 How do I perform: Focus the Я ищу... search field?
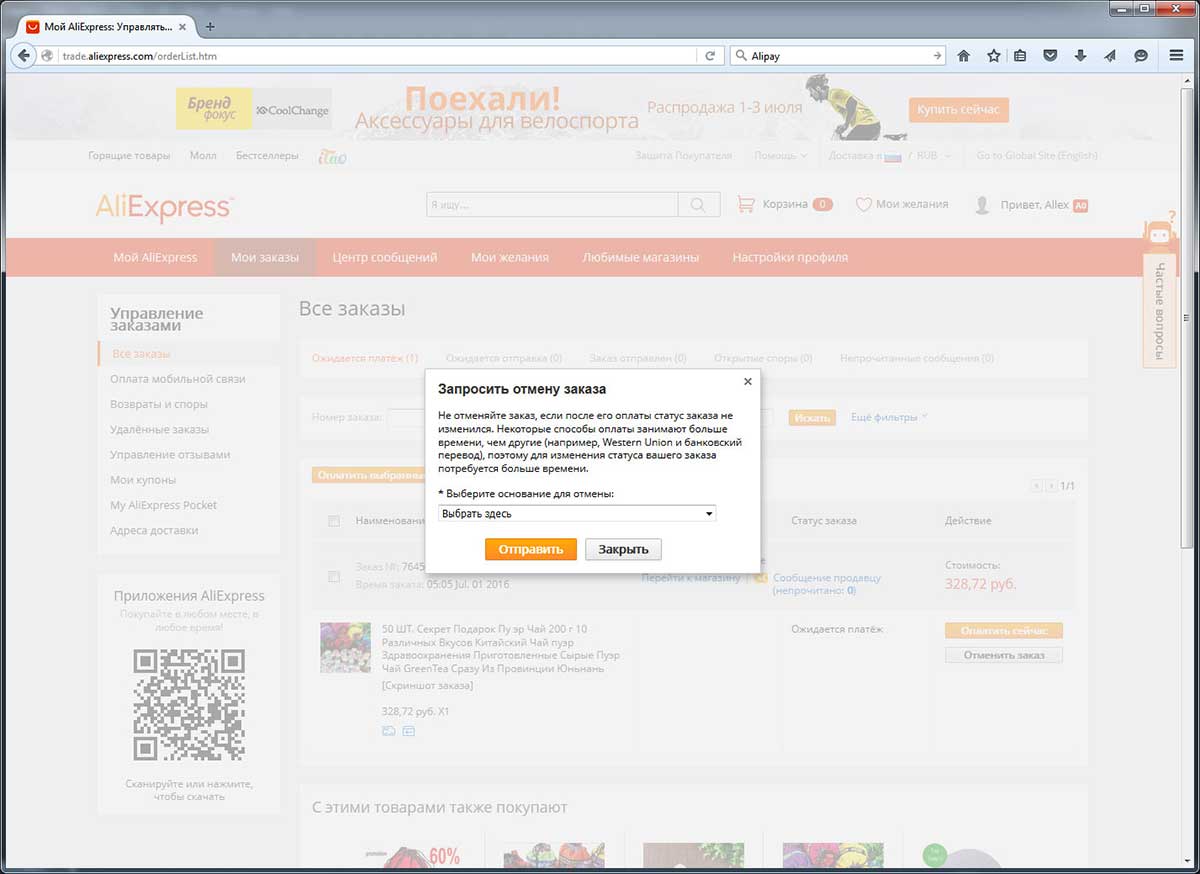point(552,205)
